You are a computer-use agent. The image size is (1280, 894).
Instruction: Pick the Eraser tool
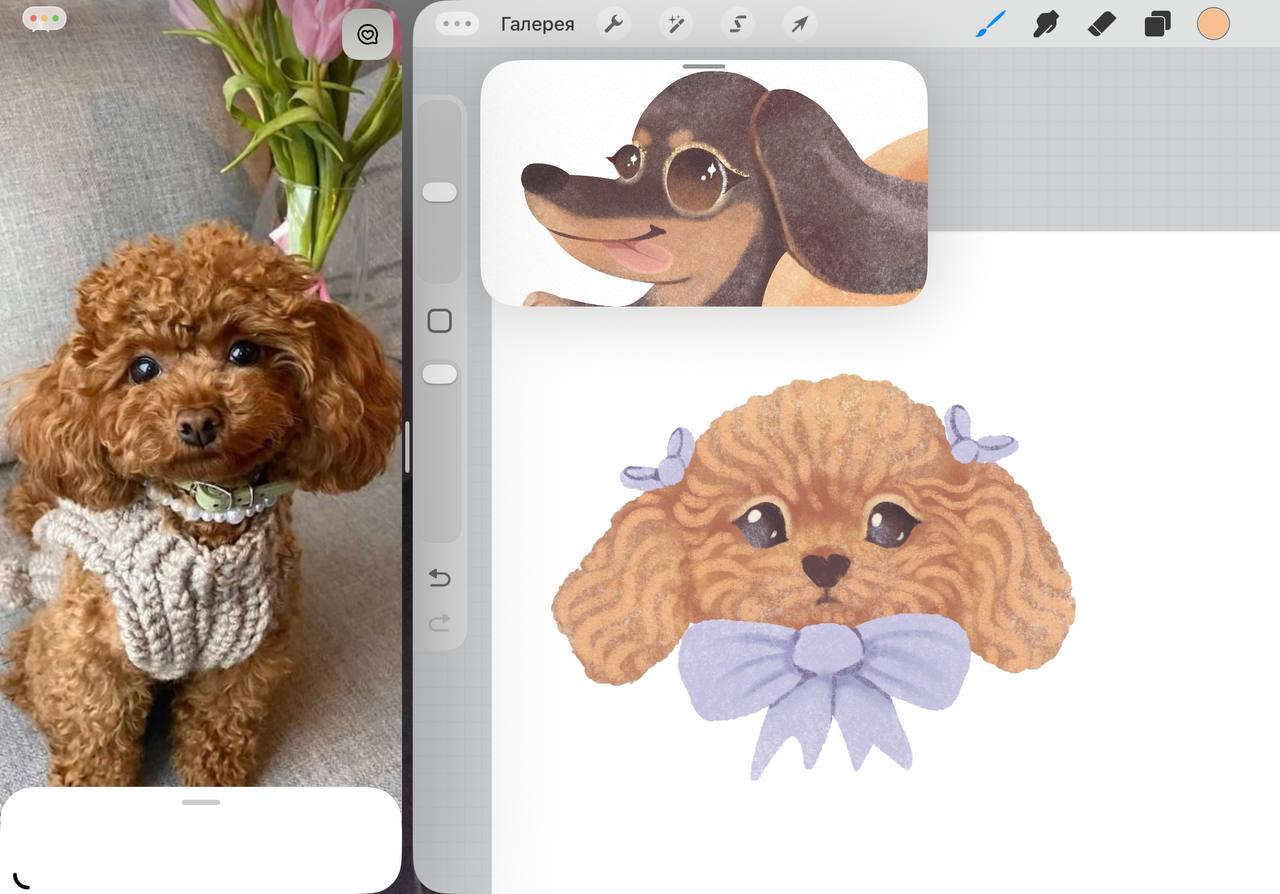click(x=1101, y=24)
